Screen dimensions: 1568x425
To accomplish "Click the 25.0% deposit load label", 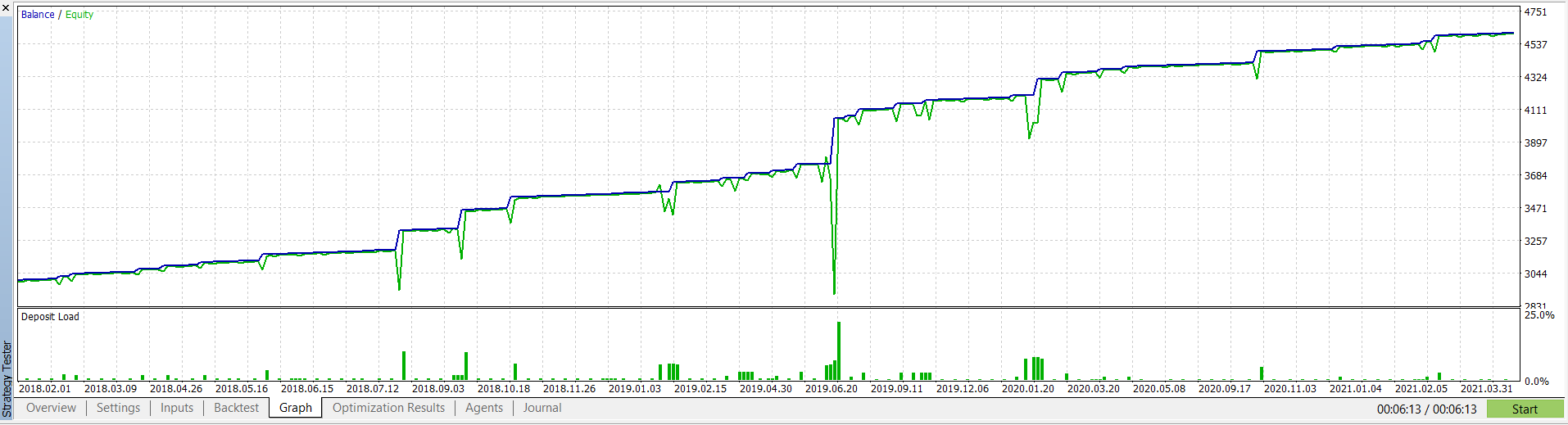I will (1539, 315).
